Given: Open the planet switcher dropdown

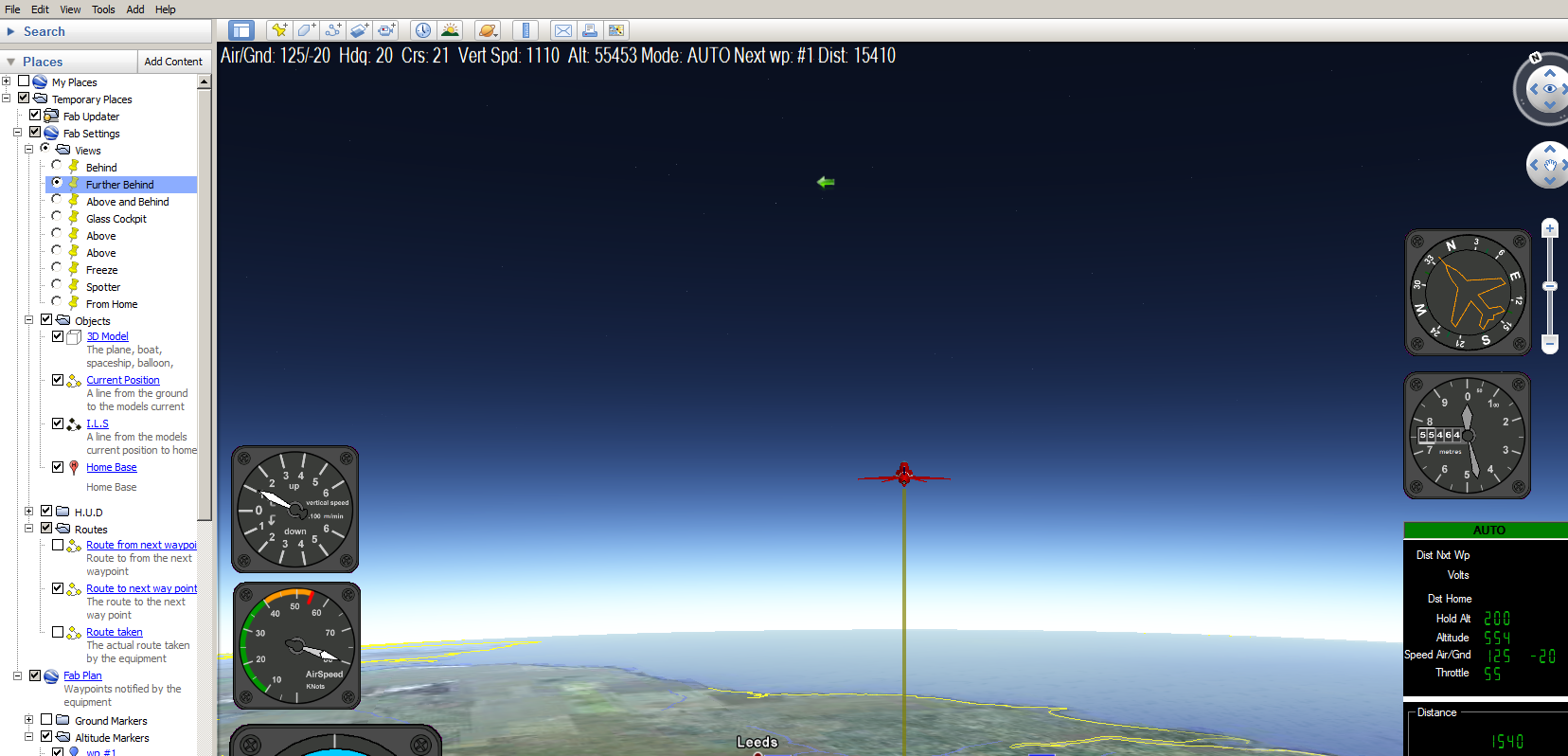Looking at the screenshot, I should click(488, 30).
